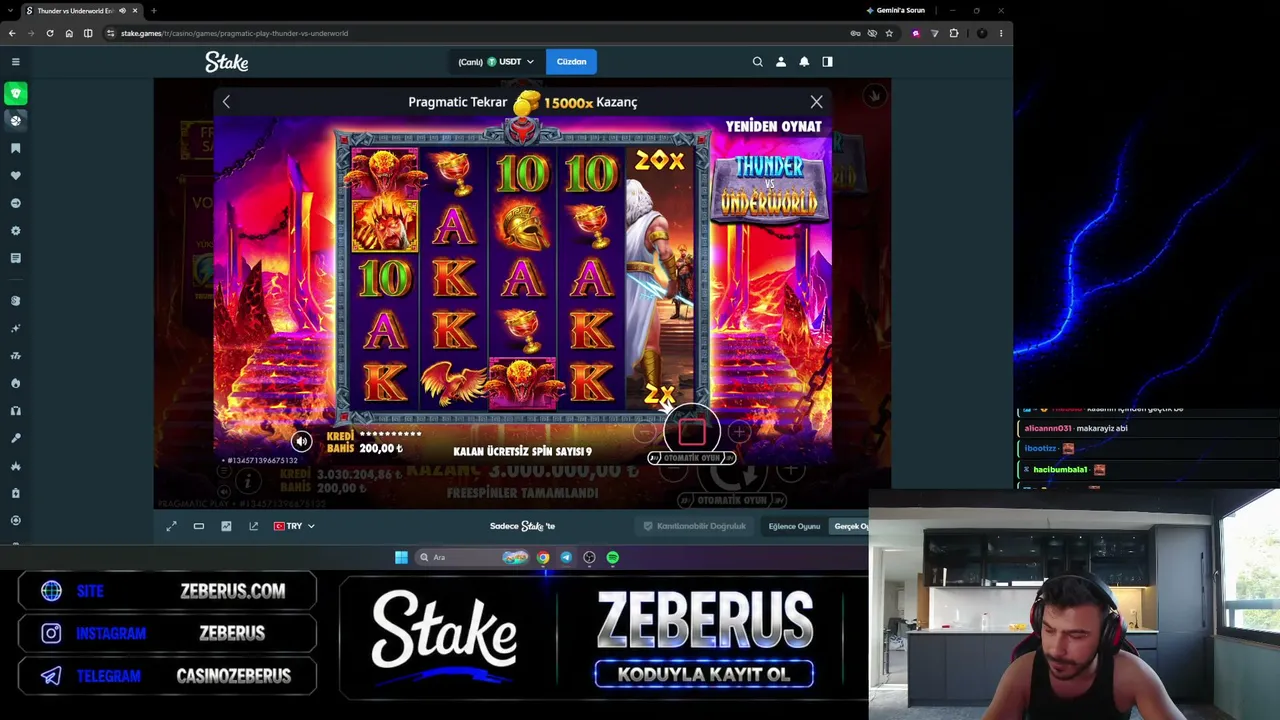
Task: Open Telegram from the taskbar
Action: [x=566, y=557]
